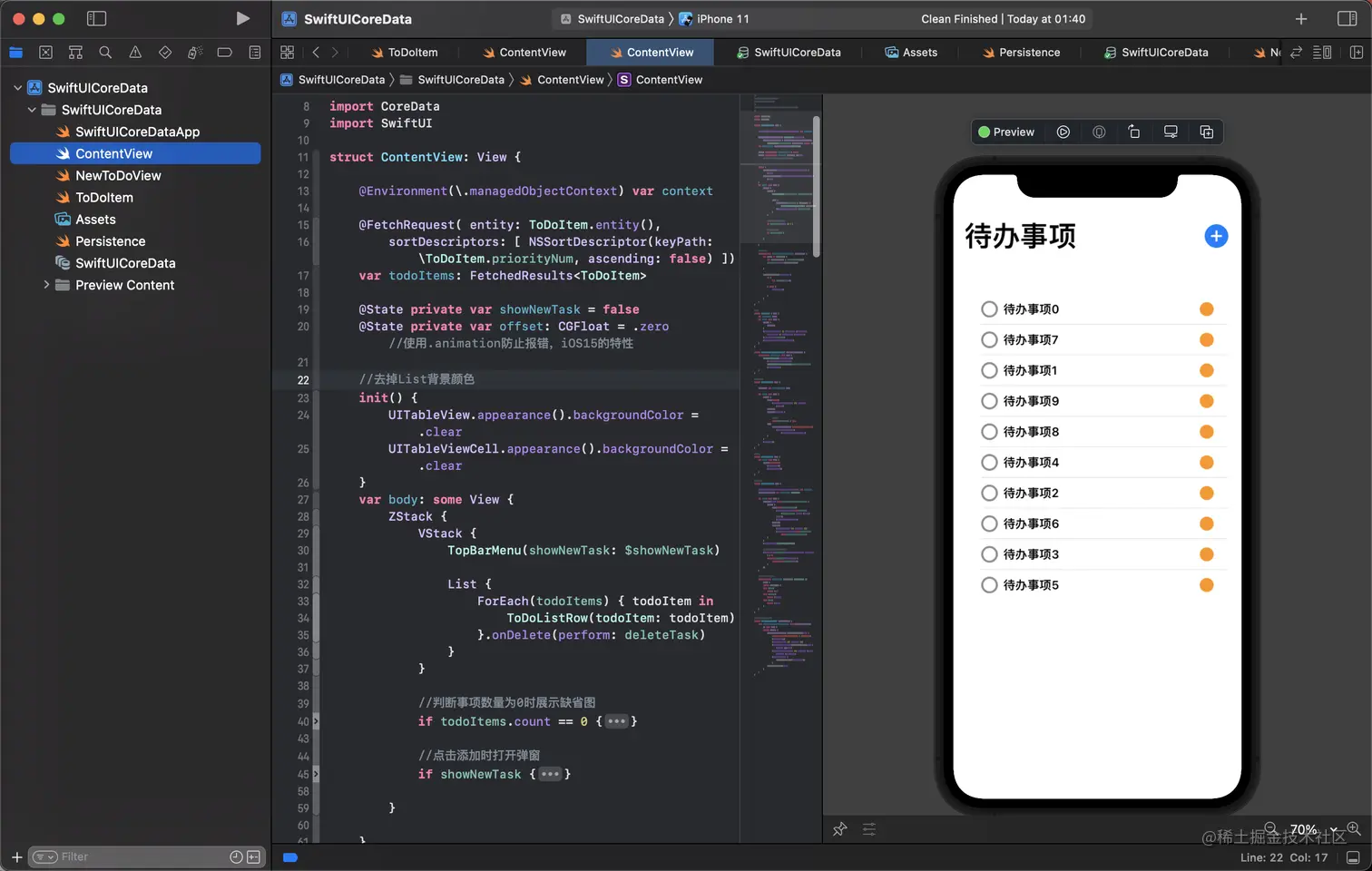
Task: Switch to the ToDoItem editor tab
Action: coord(404,53)
